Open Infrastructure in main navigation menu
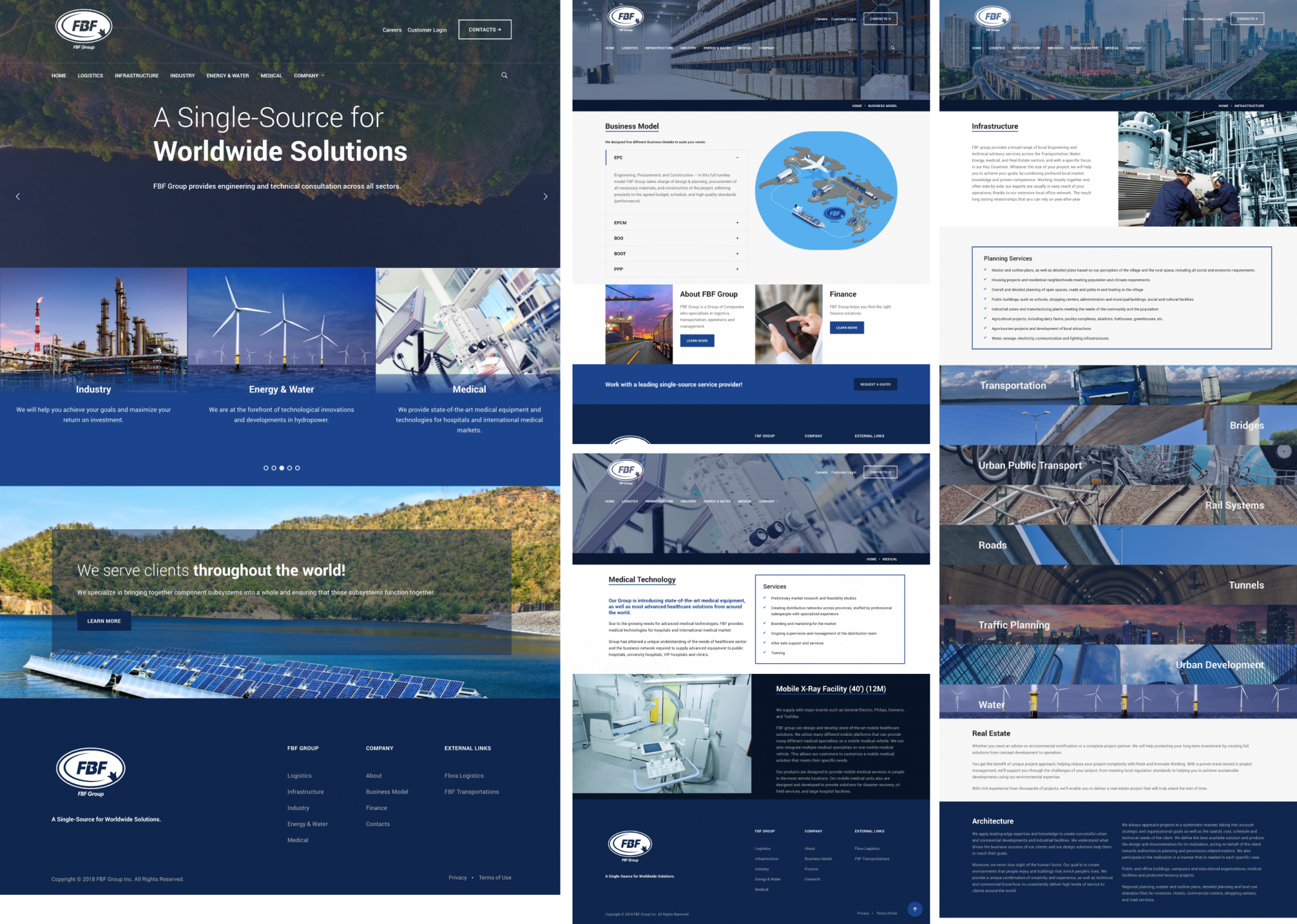 click(136, 75)
